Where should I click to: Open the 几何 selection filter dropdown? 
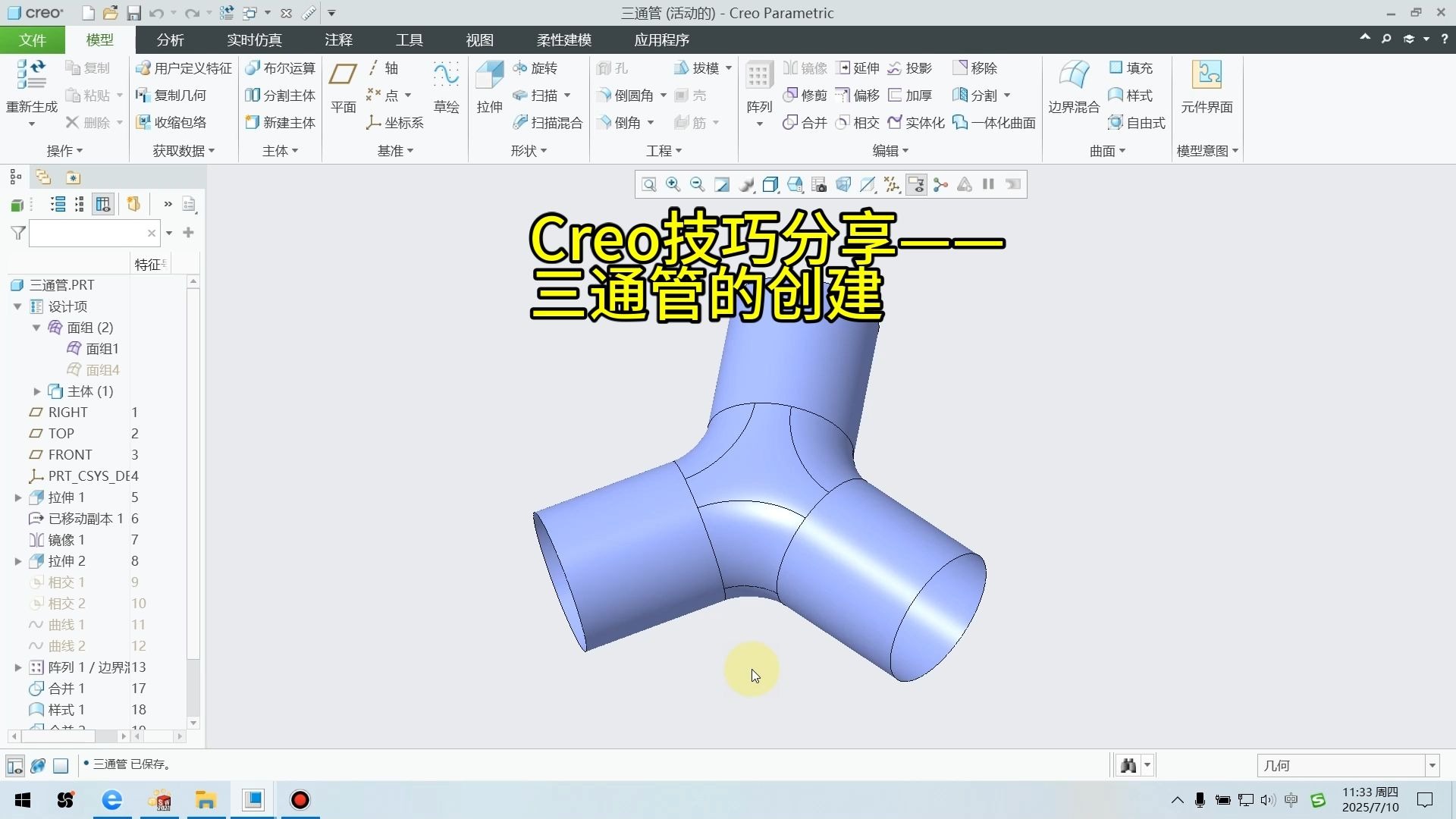[x=1432, y=766]
